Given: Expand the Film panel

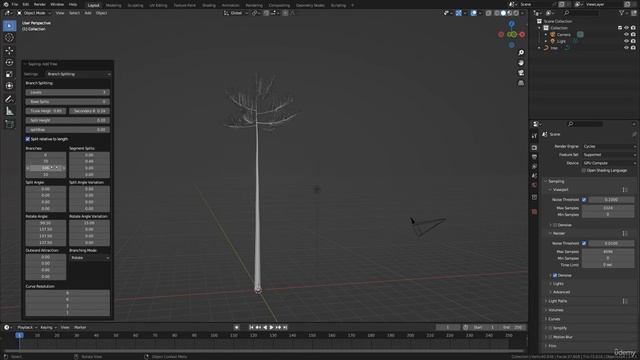Looking at the screenshot, I should click(552, 346).
